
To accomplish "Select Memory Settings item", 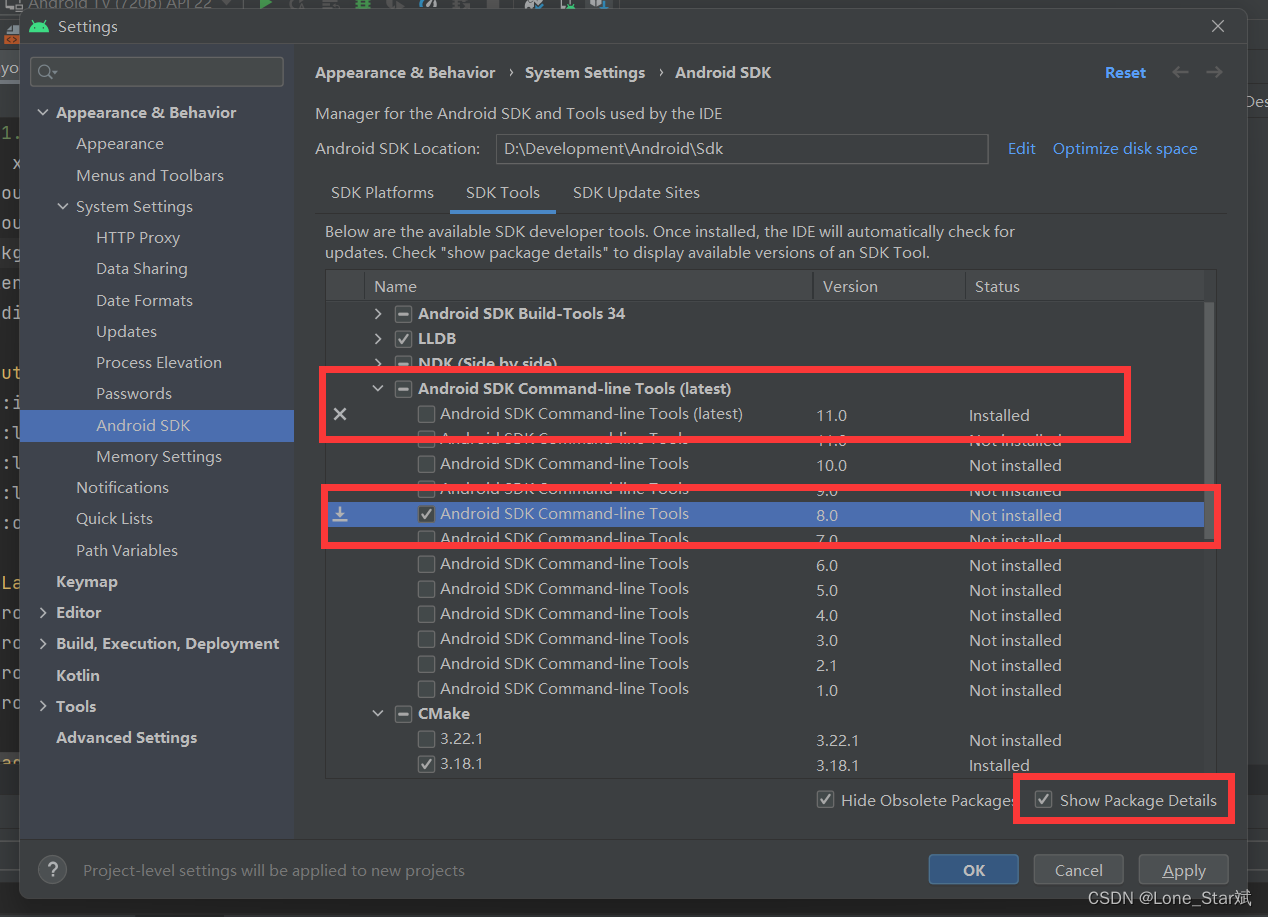I will 159,457.
